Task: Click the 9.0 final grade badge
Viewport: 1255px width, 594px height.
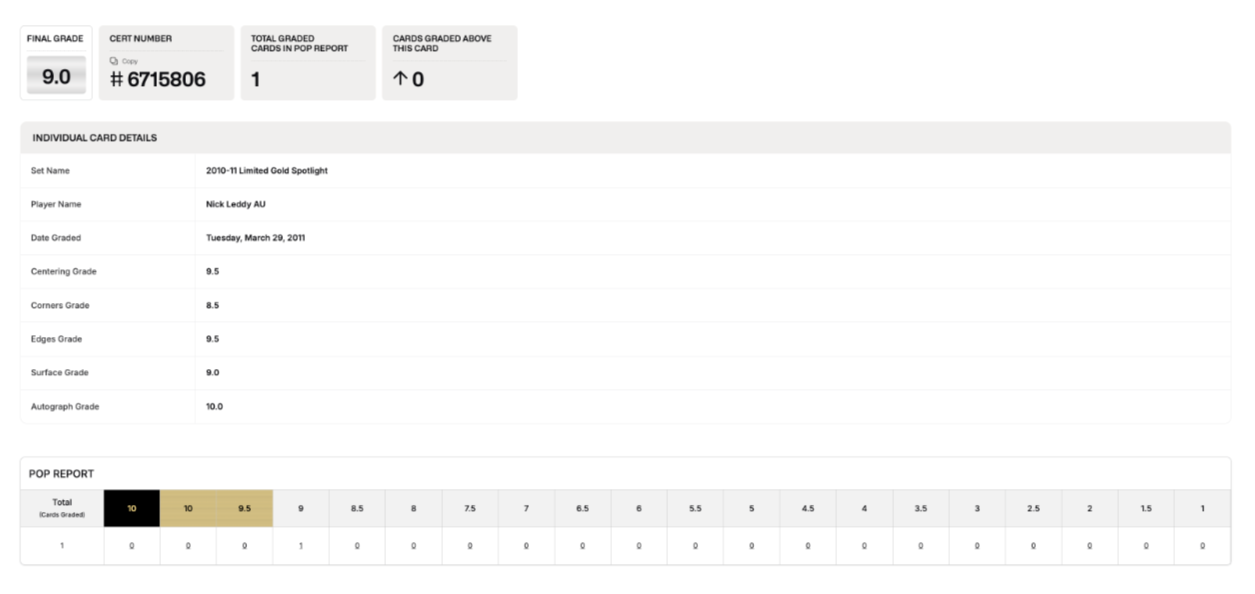Action: [56, 76]
